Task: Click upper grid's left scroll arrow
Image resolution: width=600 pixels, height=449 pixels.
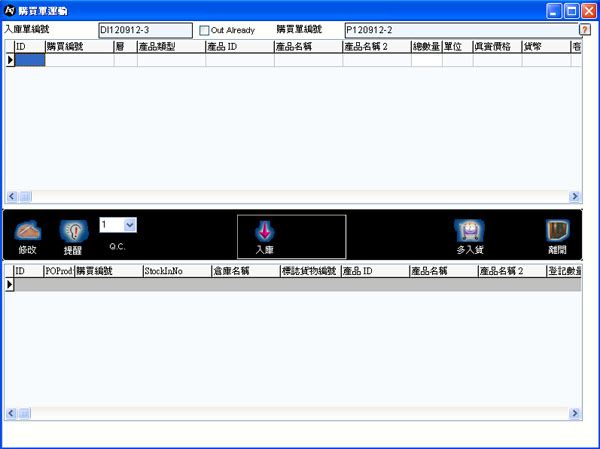Action: pos(11,196)
